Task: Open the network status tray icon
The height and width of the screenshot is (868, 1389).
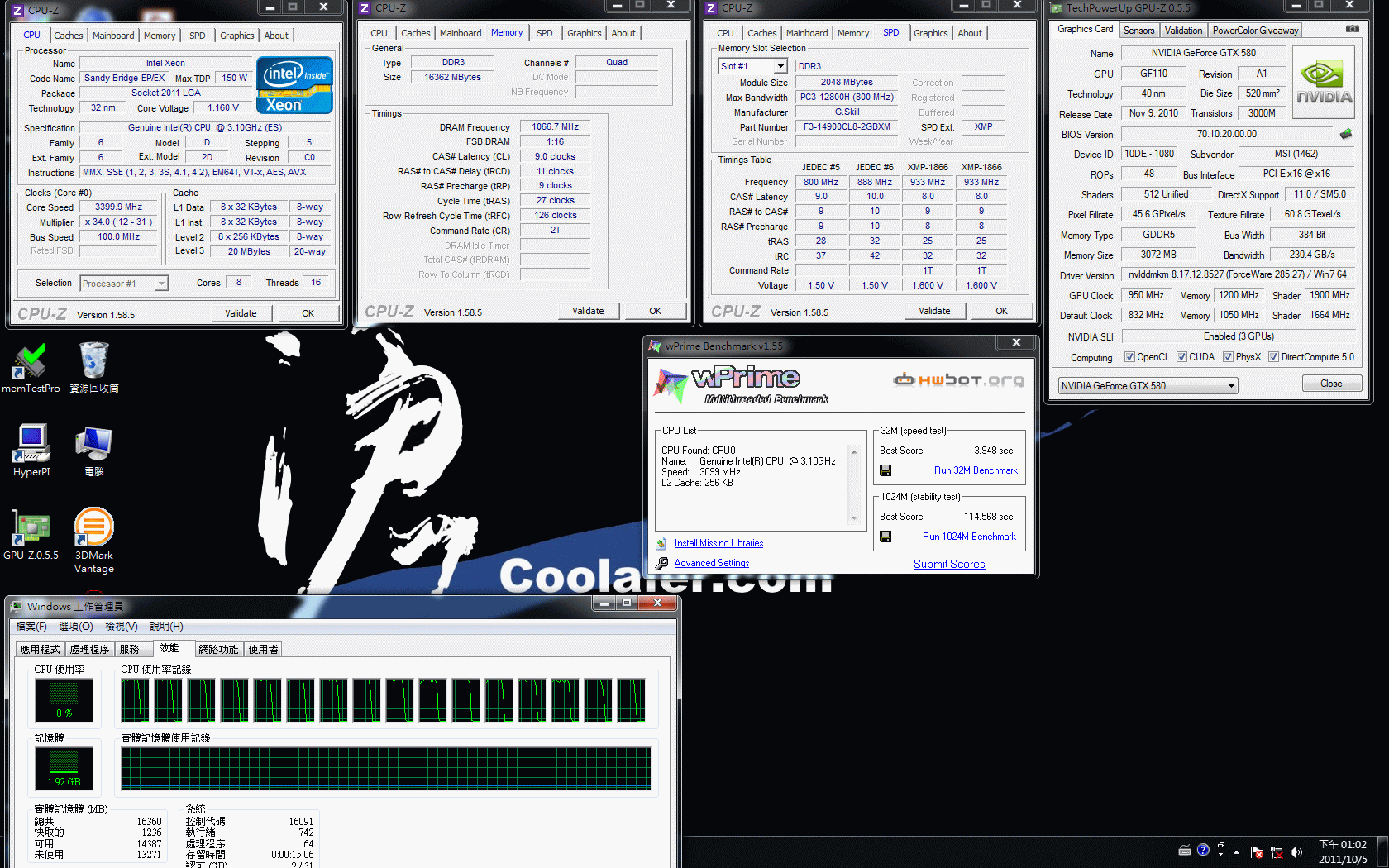Action: click(1277, 852)
